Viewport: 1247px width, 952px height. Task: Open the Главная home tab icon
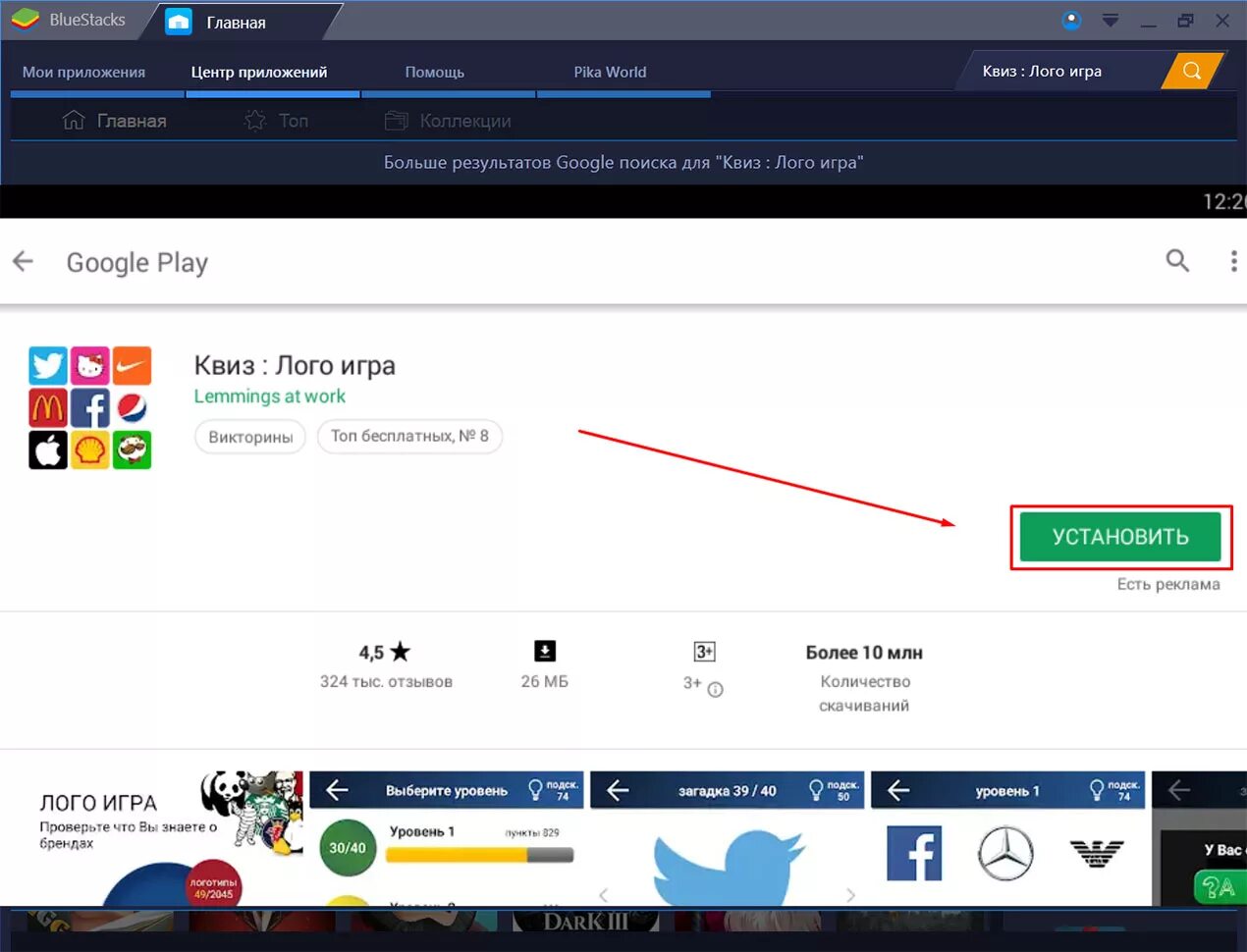tap(179, 22)
